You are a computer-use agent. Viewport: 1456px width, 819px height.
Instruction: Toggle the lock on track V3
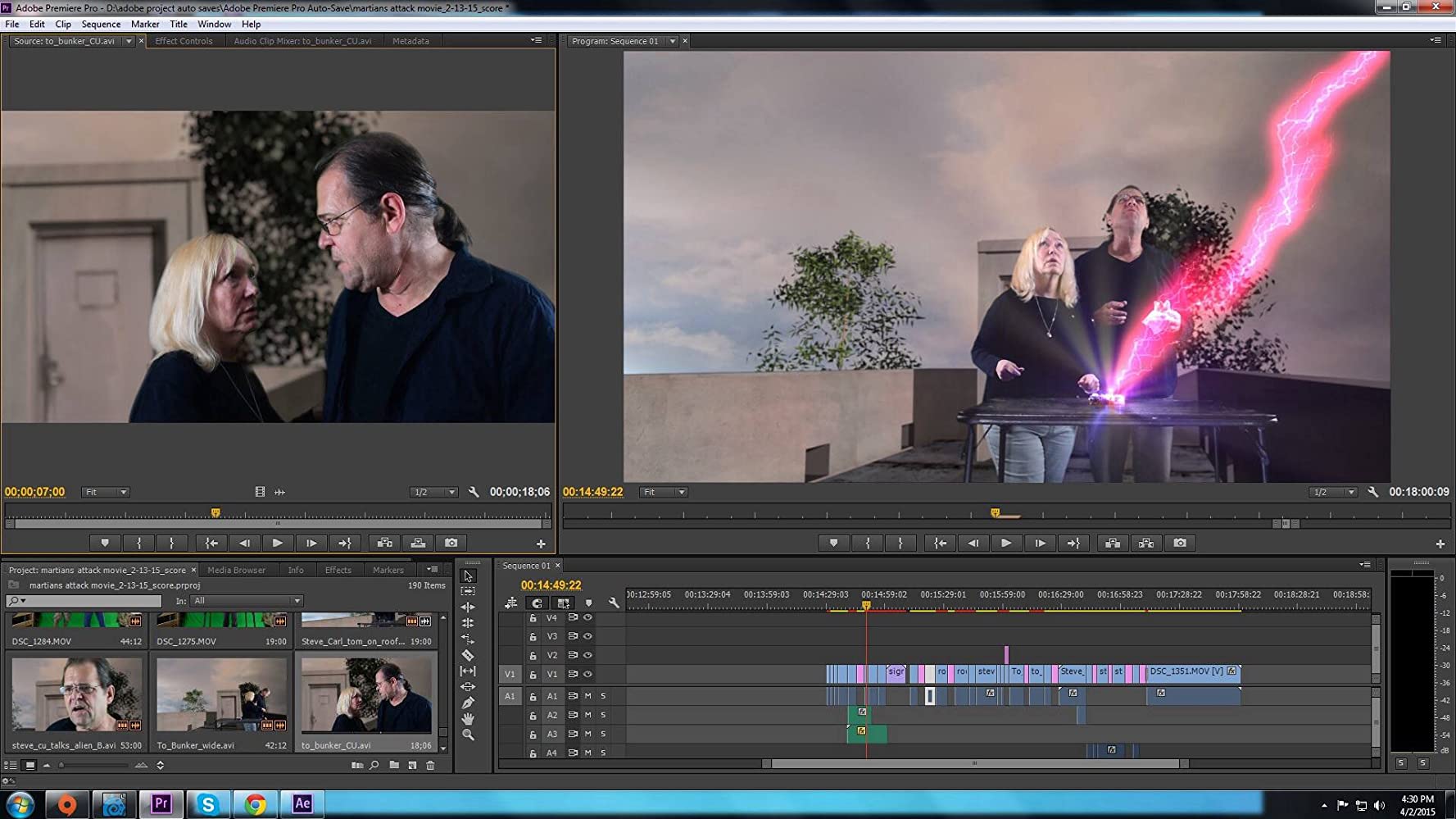pos(533,636)
